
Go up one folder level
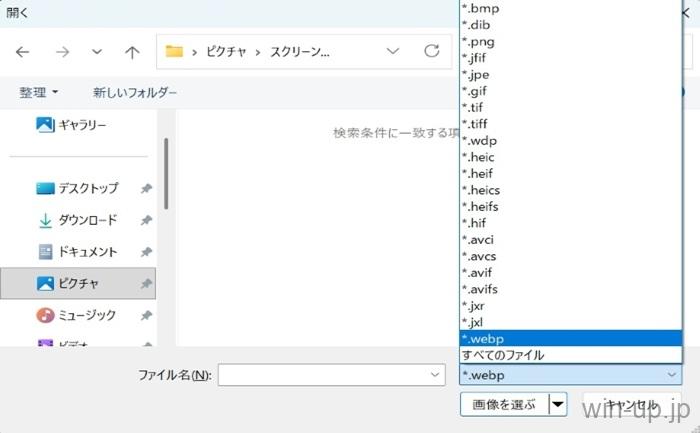coord(132,51)
